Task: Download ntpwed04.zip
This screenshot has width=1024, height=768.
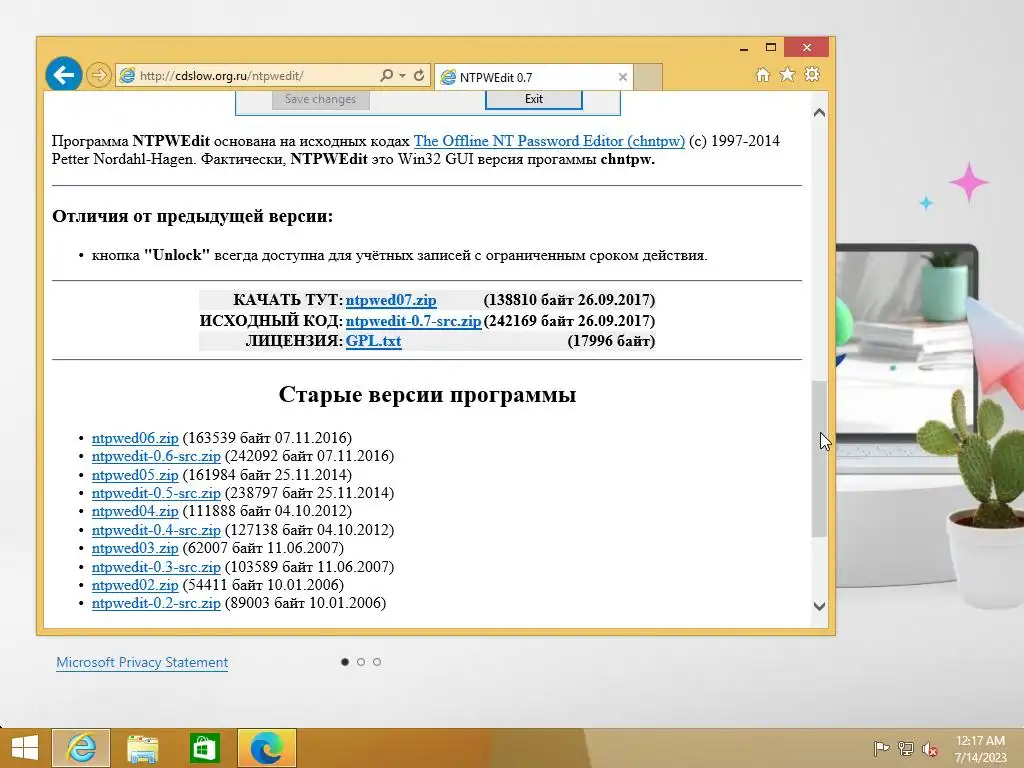Action: point(135,511)
